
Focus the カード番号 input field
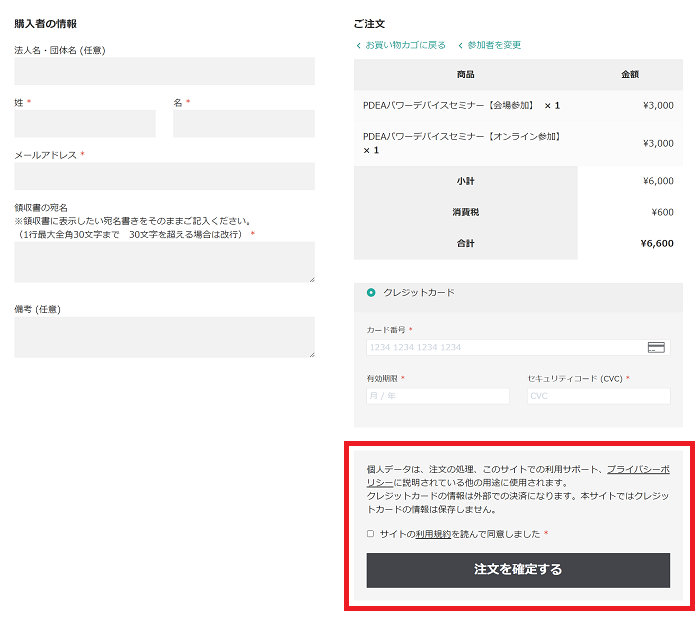tap(518, 347)
